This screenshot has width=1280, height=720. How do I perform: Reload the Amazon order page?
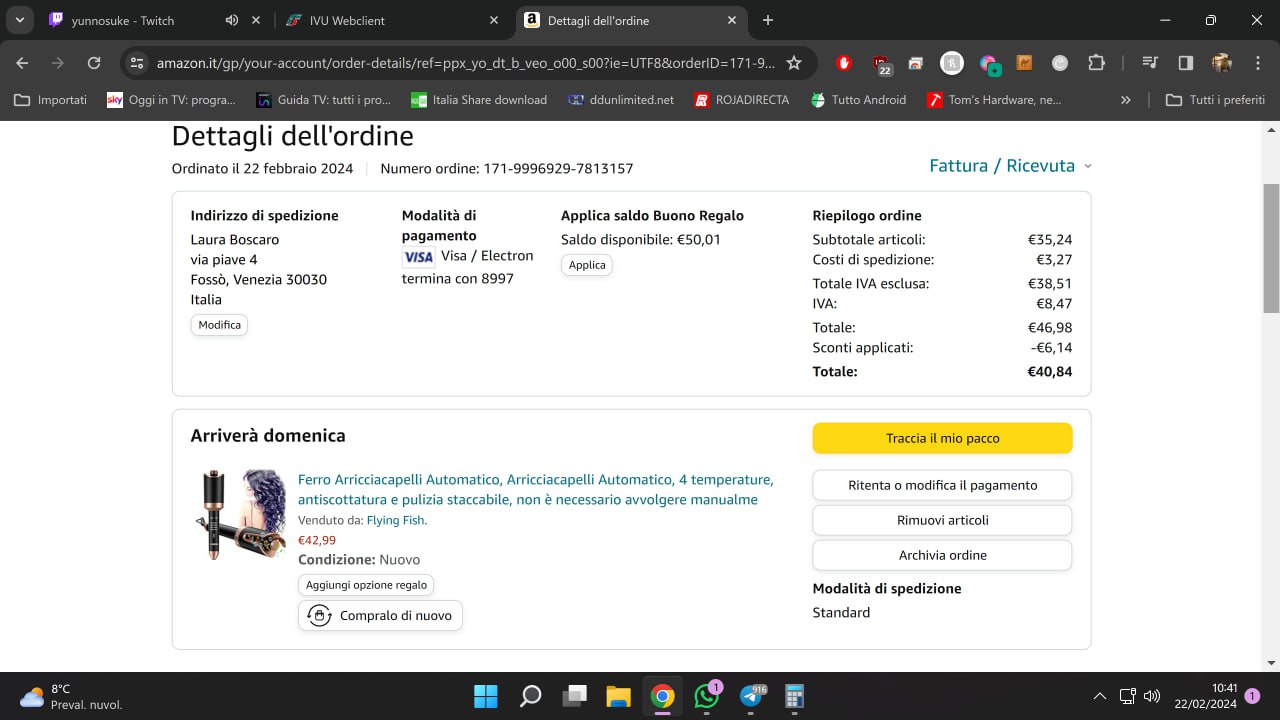(x=94, y=63)
